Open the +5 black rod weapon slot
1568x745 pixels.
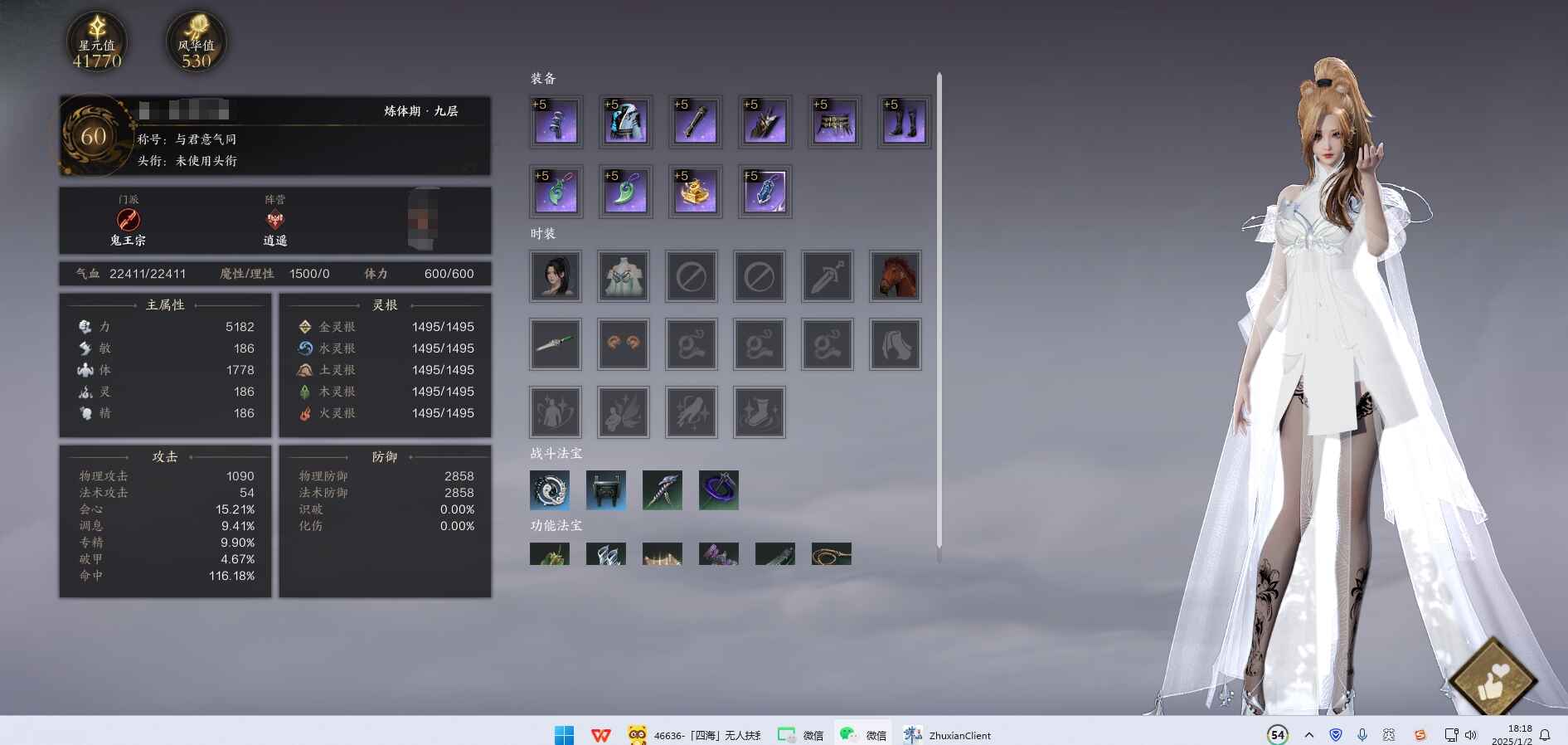click(x=696, y=122)
